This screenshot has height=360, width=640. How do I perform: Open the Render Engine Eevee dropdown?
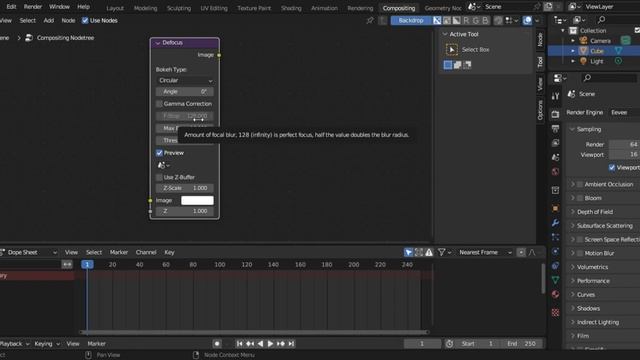click(624, 113)
